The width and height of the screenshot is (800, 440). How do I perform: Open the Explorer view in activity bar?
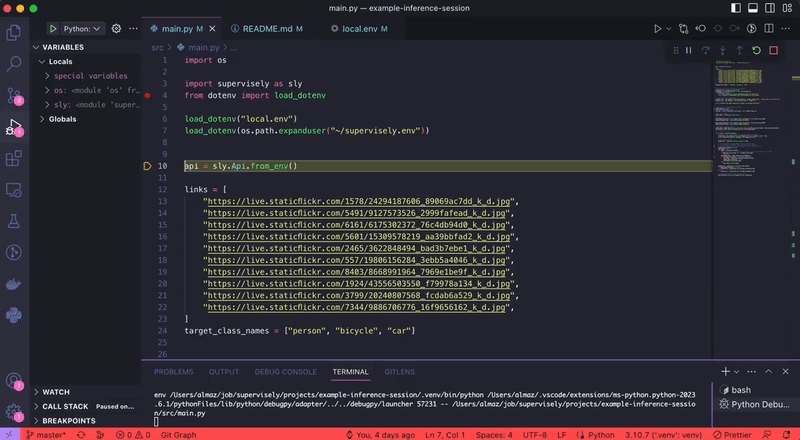[14, 33]
